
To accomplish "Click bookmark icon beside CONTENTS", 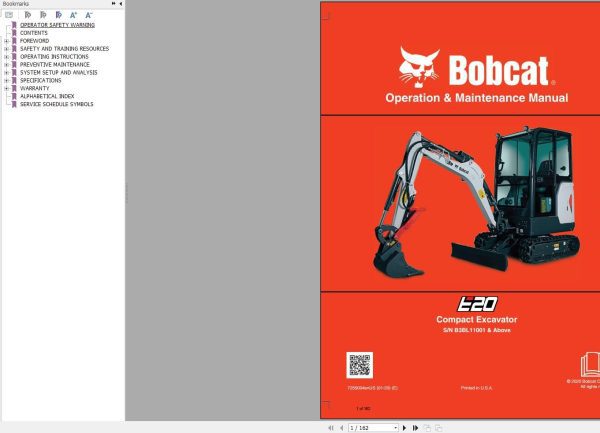I will click(x=14, y=33).
